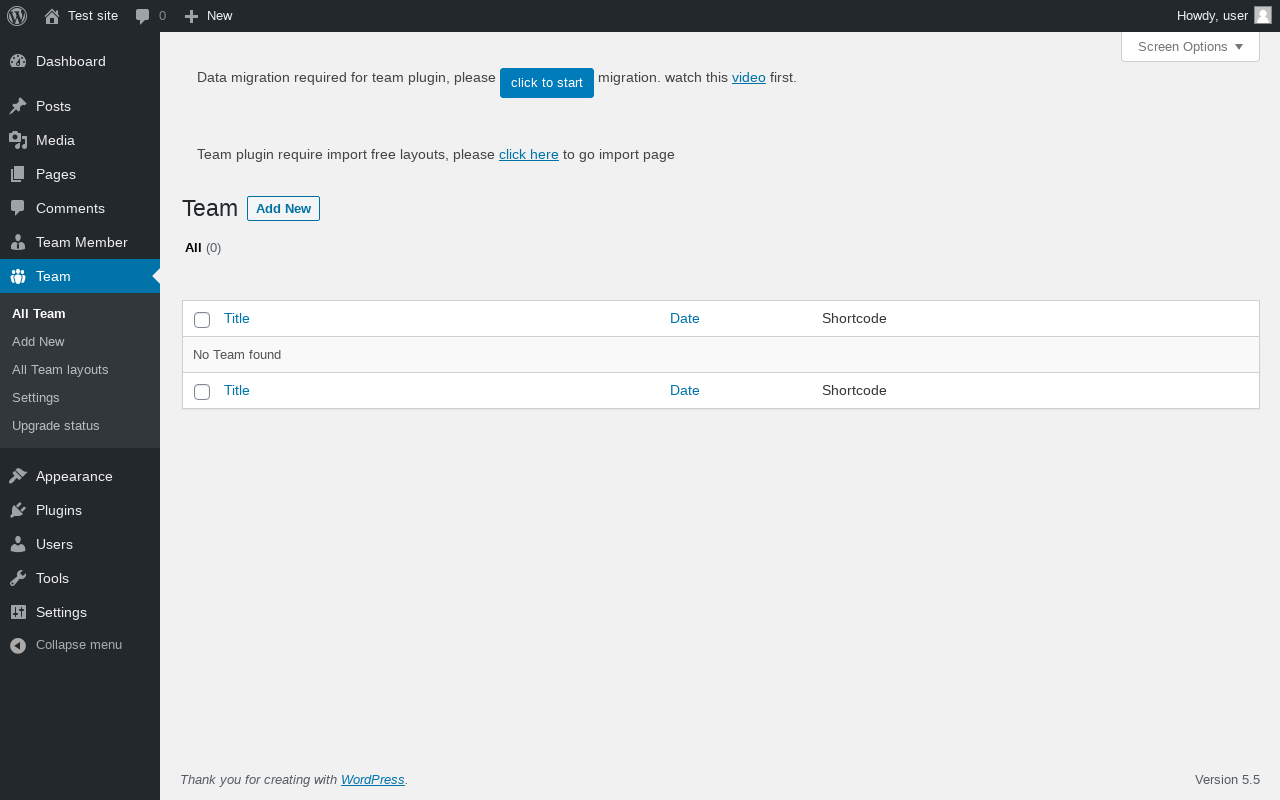
Task: Open the Appearance menu label
Action: click(x=74, y=476)
